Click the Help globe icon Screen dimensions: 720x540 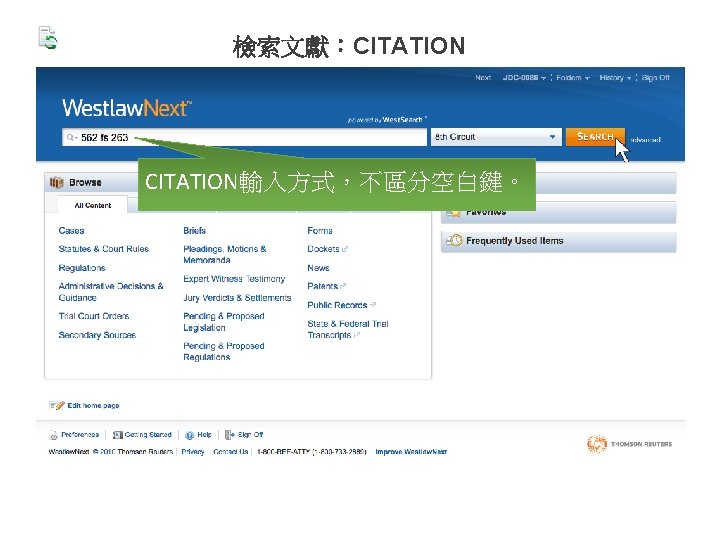(189, 435)
